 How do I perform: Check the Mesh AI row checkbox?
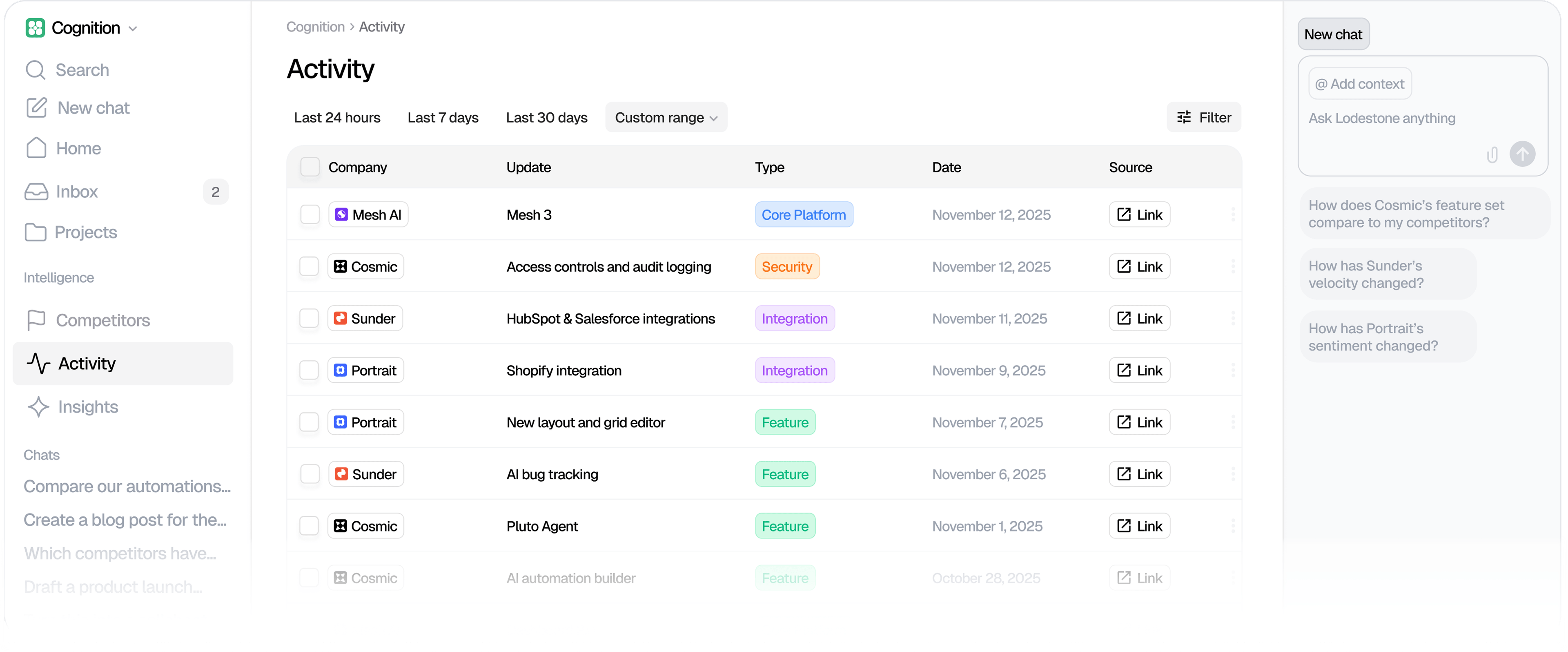[309, 214]
